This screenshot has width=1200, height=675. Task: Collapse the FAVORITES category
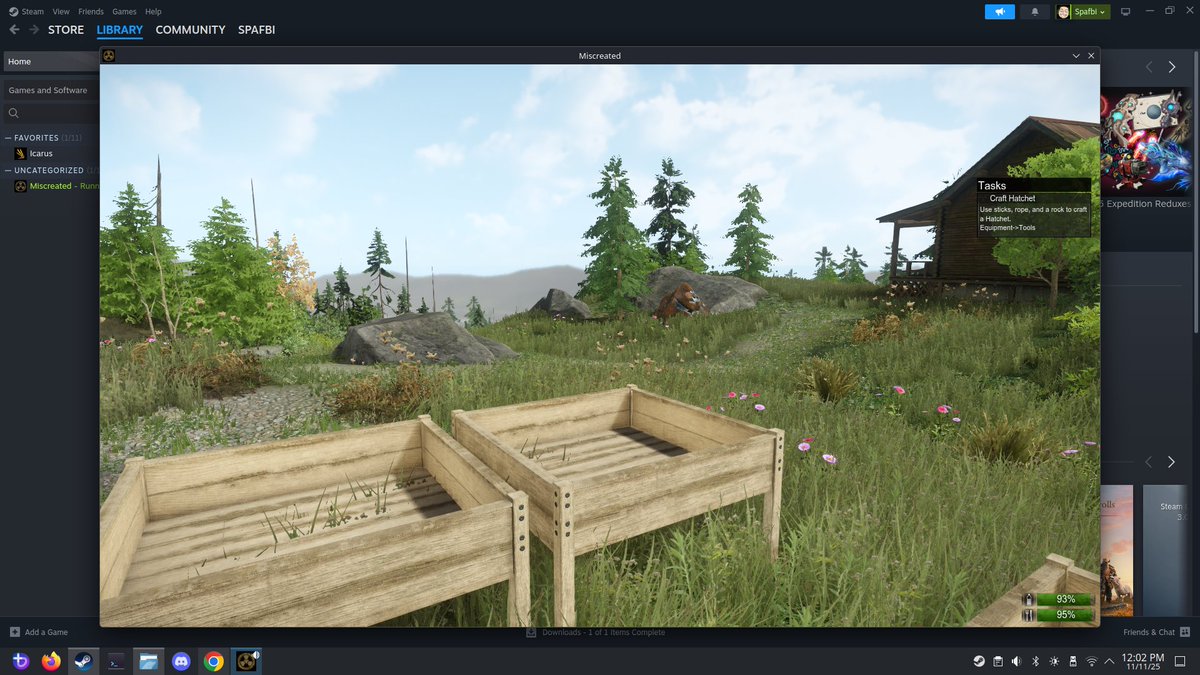(8, 137)
